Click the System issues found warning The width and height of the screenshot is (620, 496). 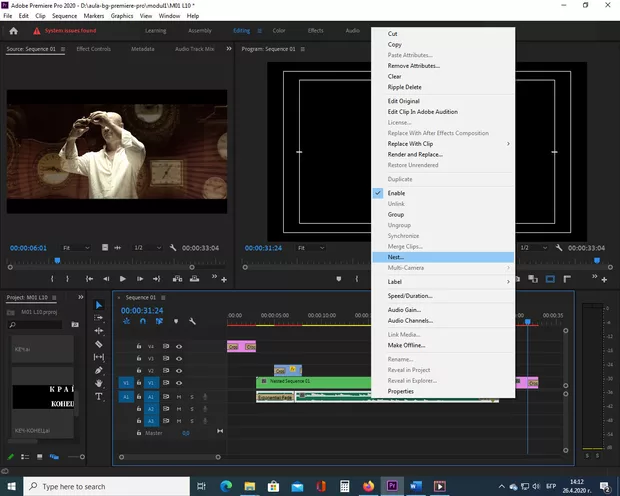[67, 30]
